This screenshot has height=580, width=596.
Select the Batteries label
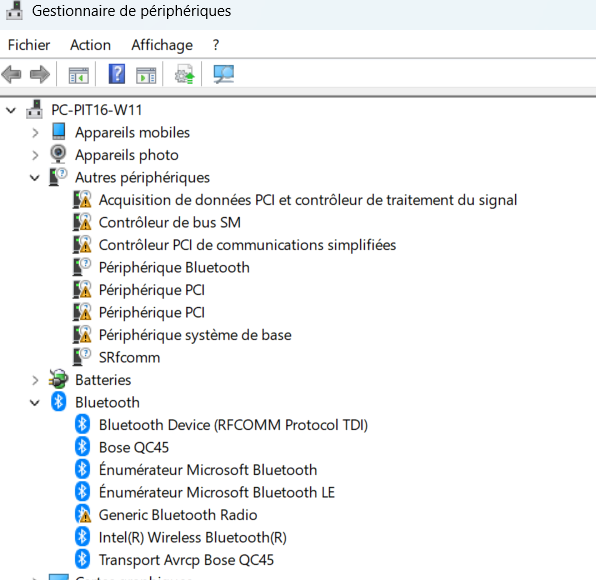click(x=103, y=380)
